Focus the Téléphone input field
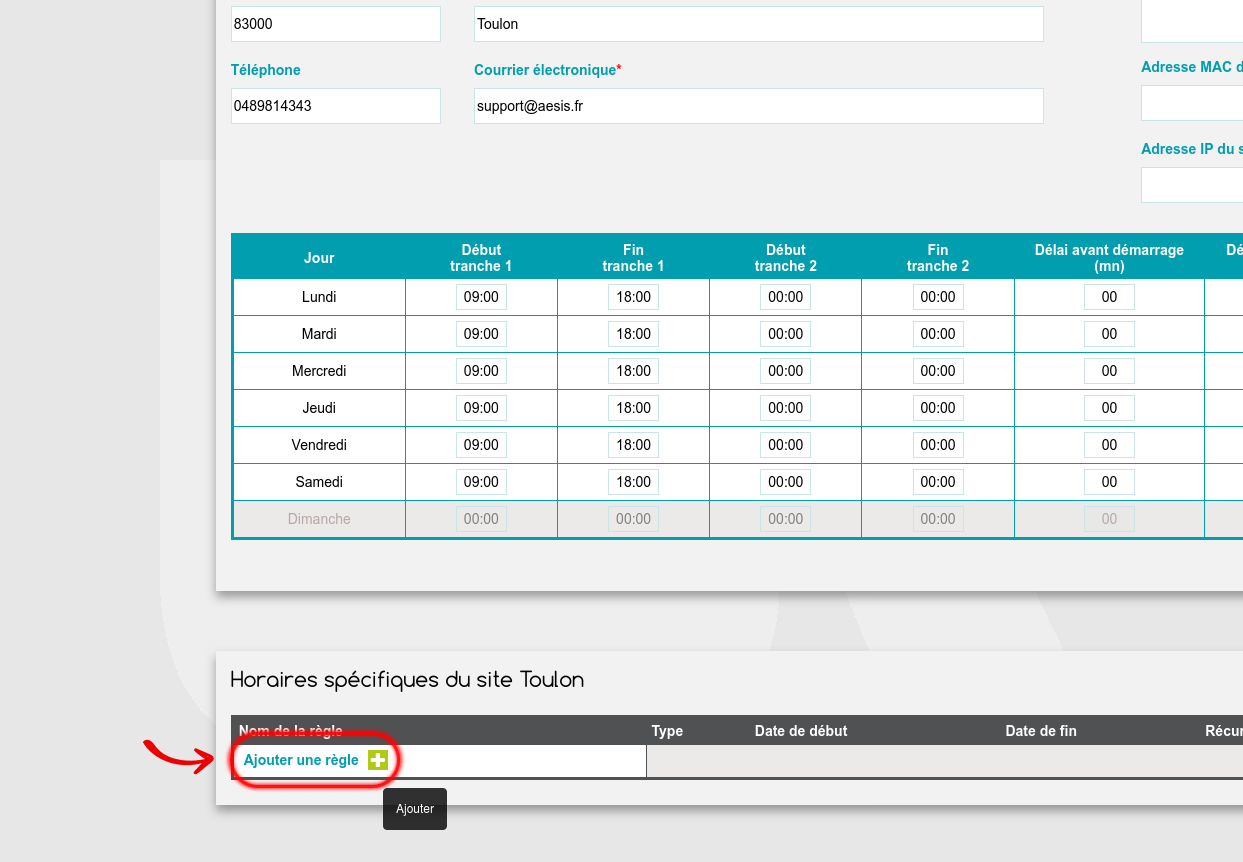 point(335,106)
